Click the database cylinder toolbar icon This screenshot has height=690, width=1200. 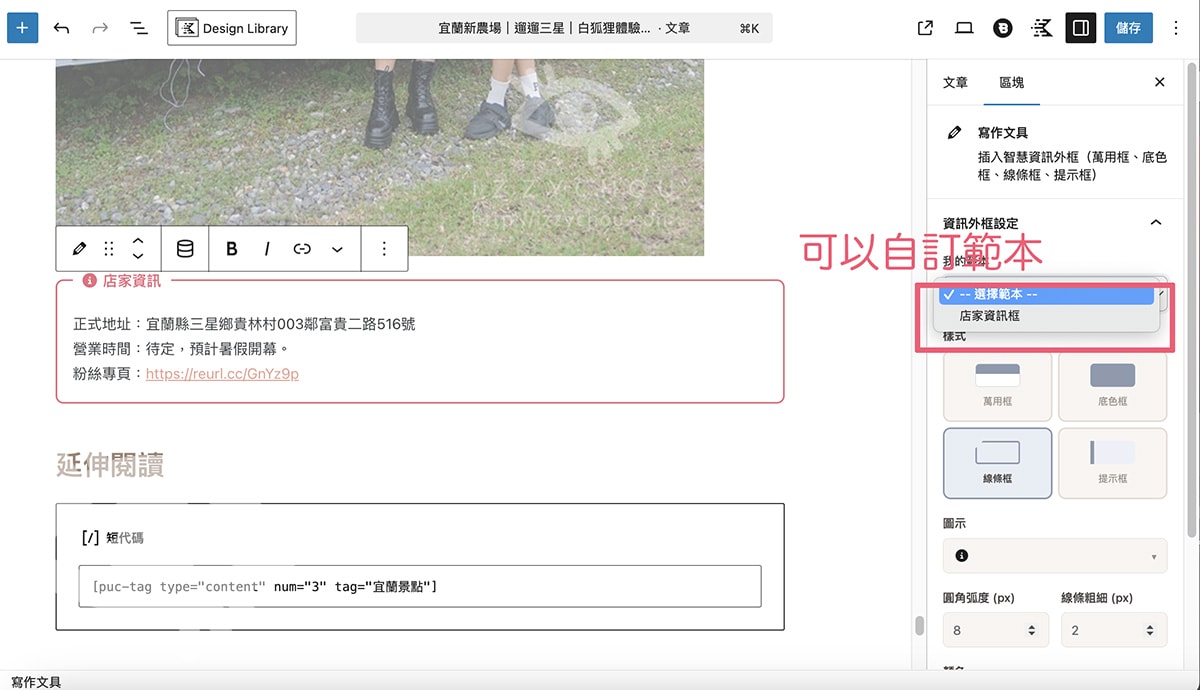tap(185, 249)
